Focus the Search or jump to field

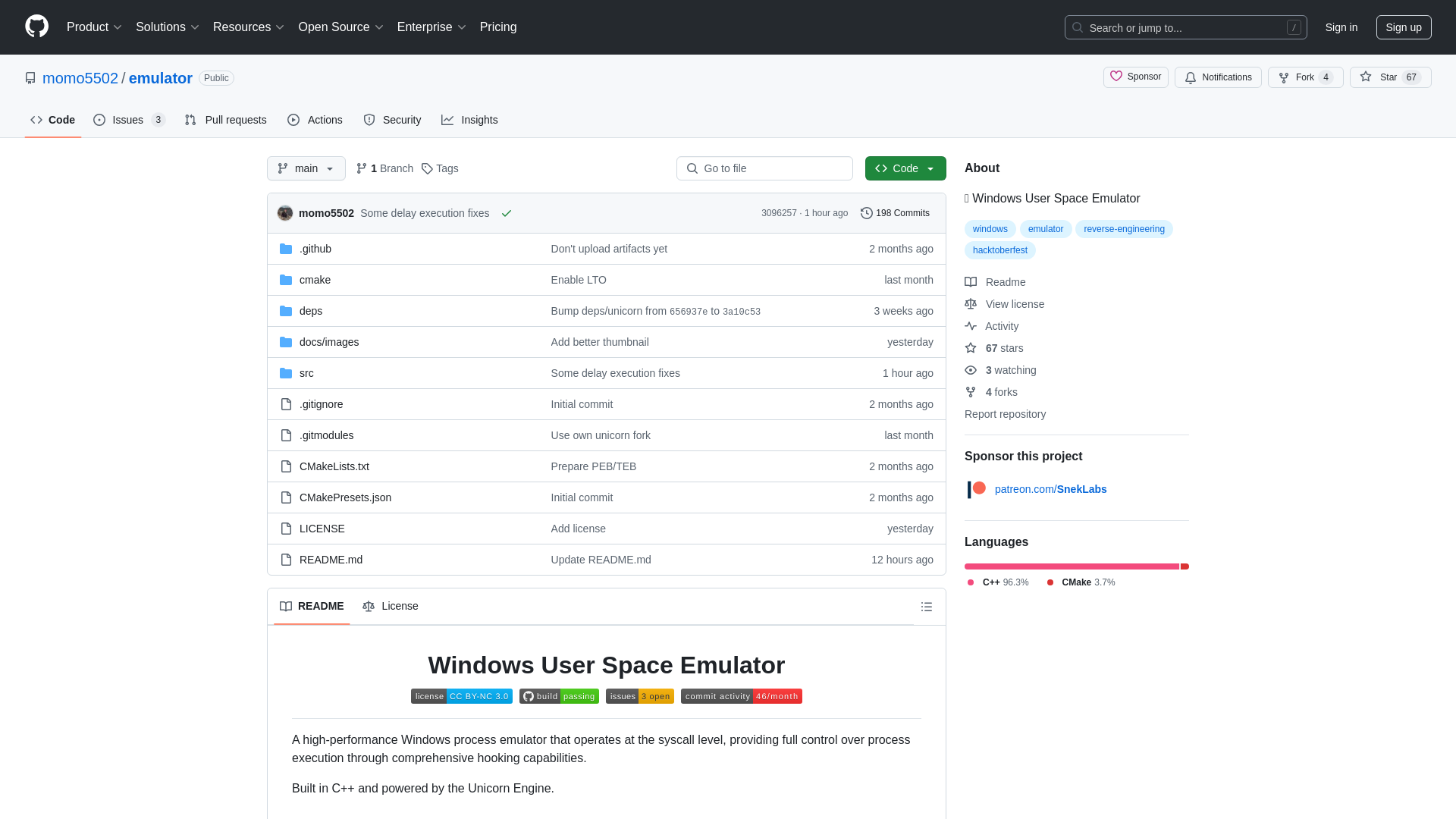[x=1185, y=27]
